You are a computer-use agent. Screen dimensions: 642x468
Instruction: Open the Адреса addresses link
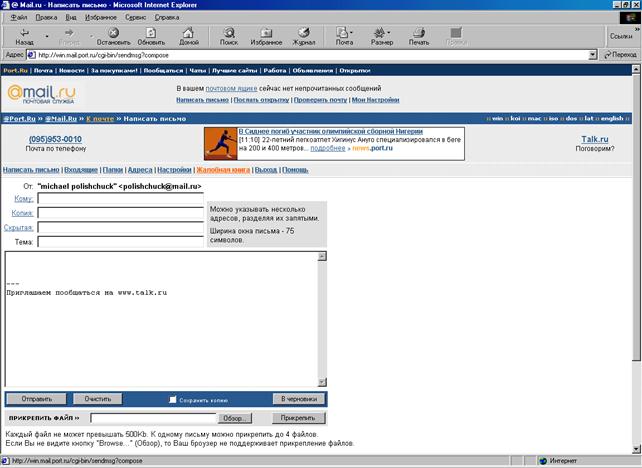pos(140,170)
